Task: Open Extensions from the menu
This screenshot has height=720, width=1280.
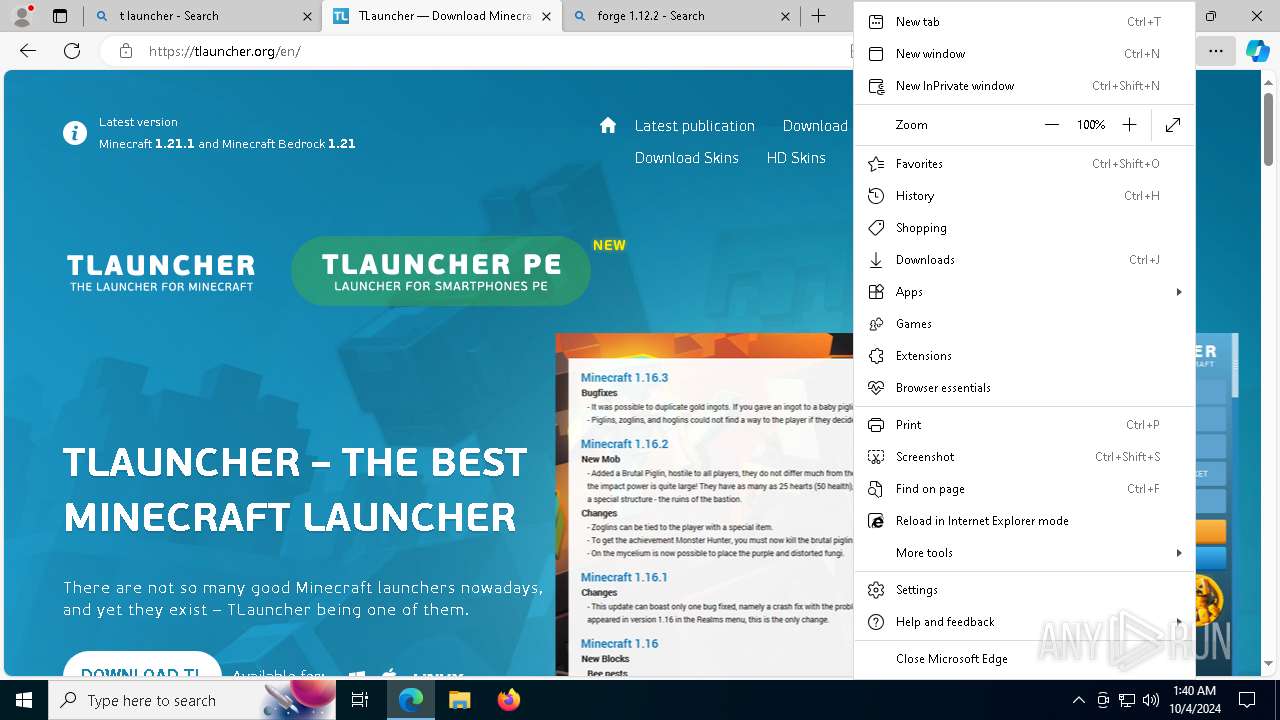Action: pos(1024,356)
